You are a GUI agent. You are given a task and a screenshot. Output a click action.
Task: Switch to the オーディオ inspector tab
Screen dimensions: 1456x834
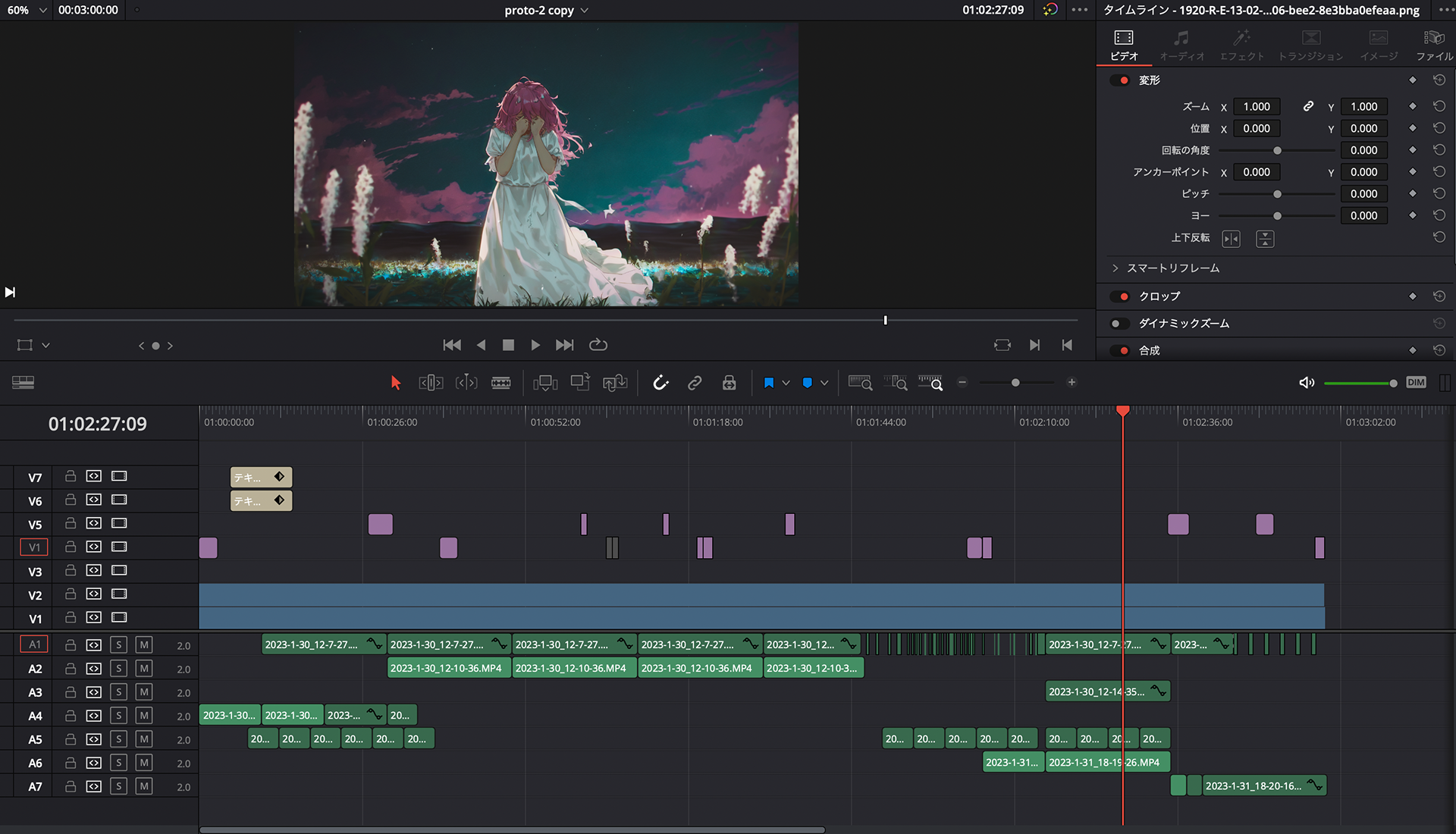(1181, 45)
